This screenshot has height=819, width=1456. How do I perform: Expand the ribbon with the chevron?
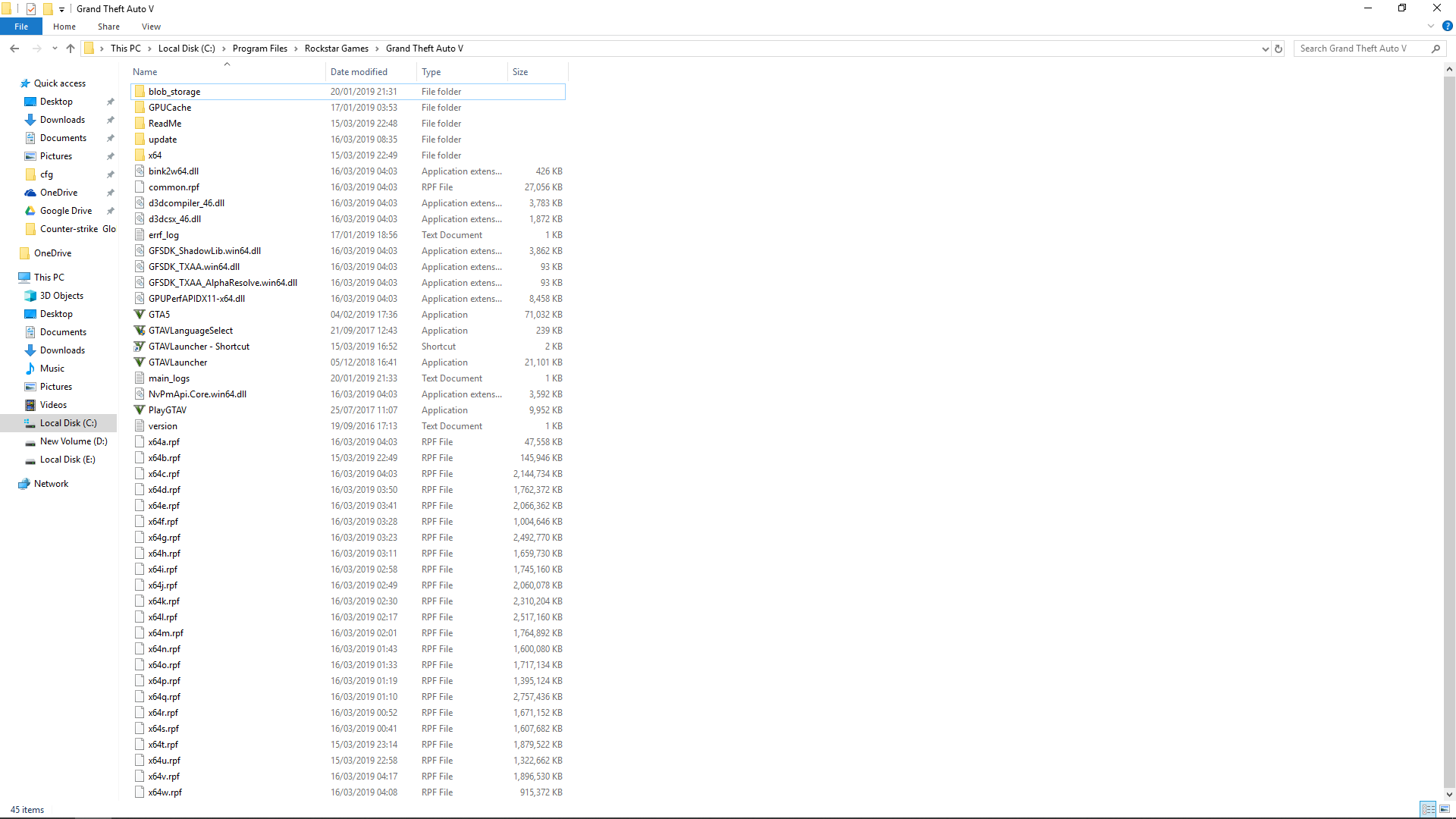(1431, 27)
